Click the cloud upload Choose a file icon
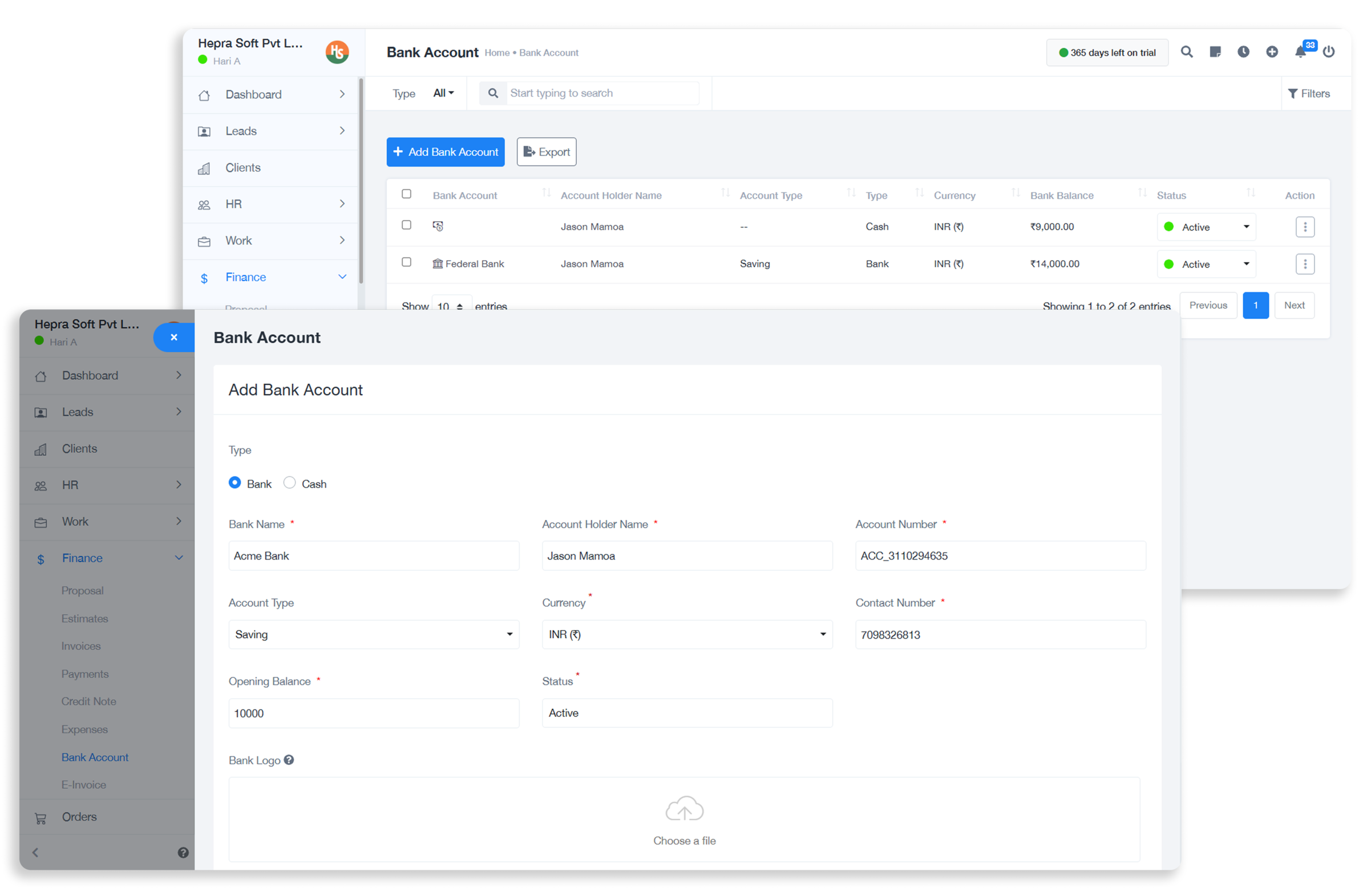This screenshot has height=896, width=1367. click(684, 809)
